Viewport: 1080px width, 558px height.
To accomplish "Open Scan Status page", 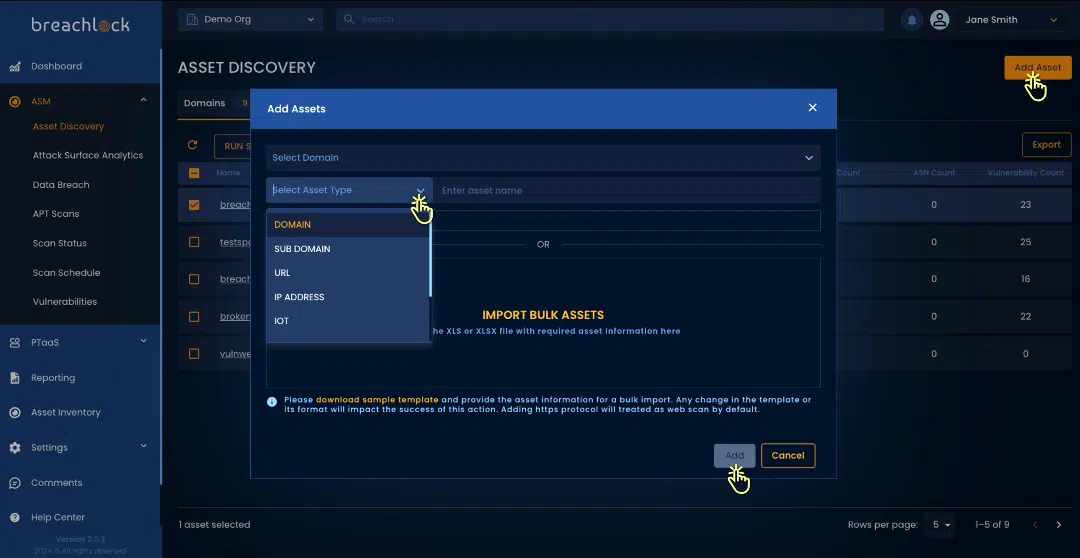I will (x=59, y=243).
